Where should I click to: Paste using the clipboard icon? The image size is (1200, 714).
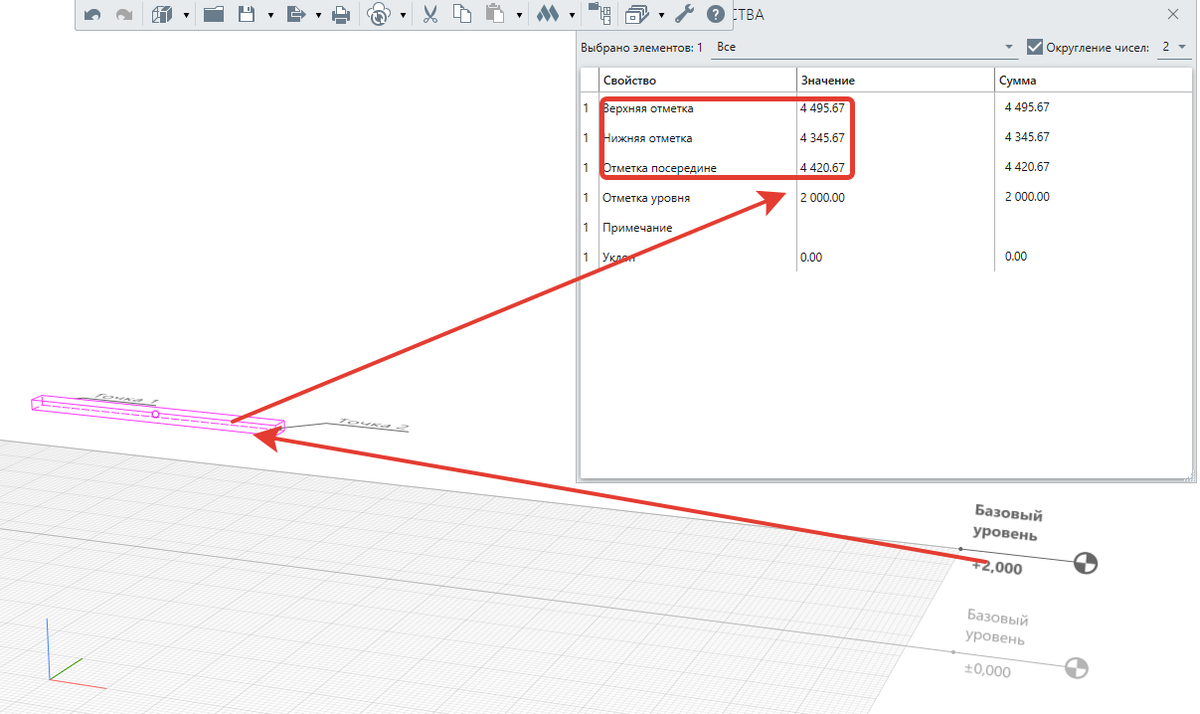click(x=494, y=15)
